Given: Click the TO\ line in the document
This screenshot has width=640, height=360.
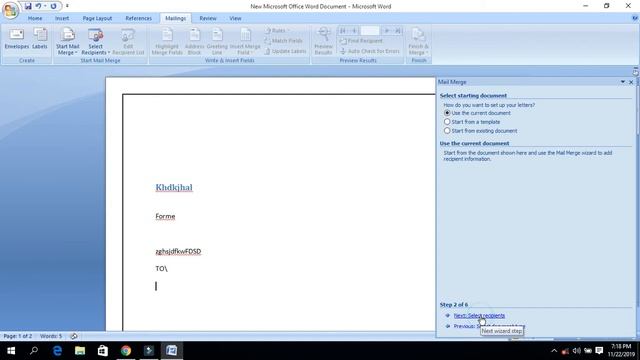Looking at the screenshot, I should pyautogui.click(x=161, y=269).
